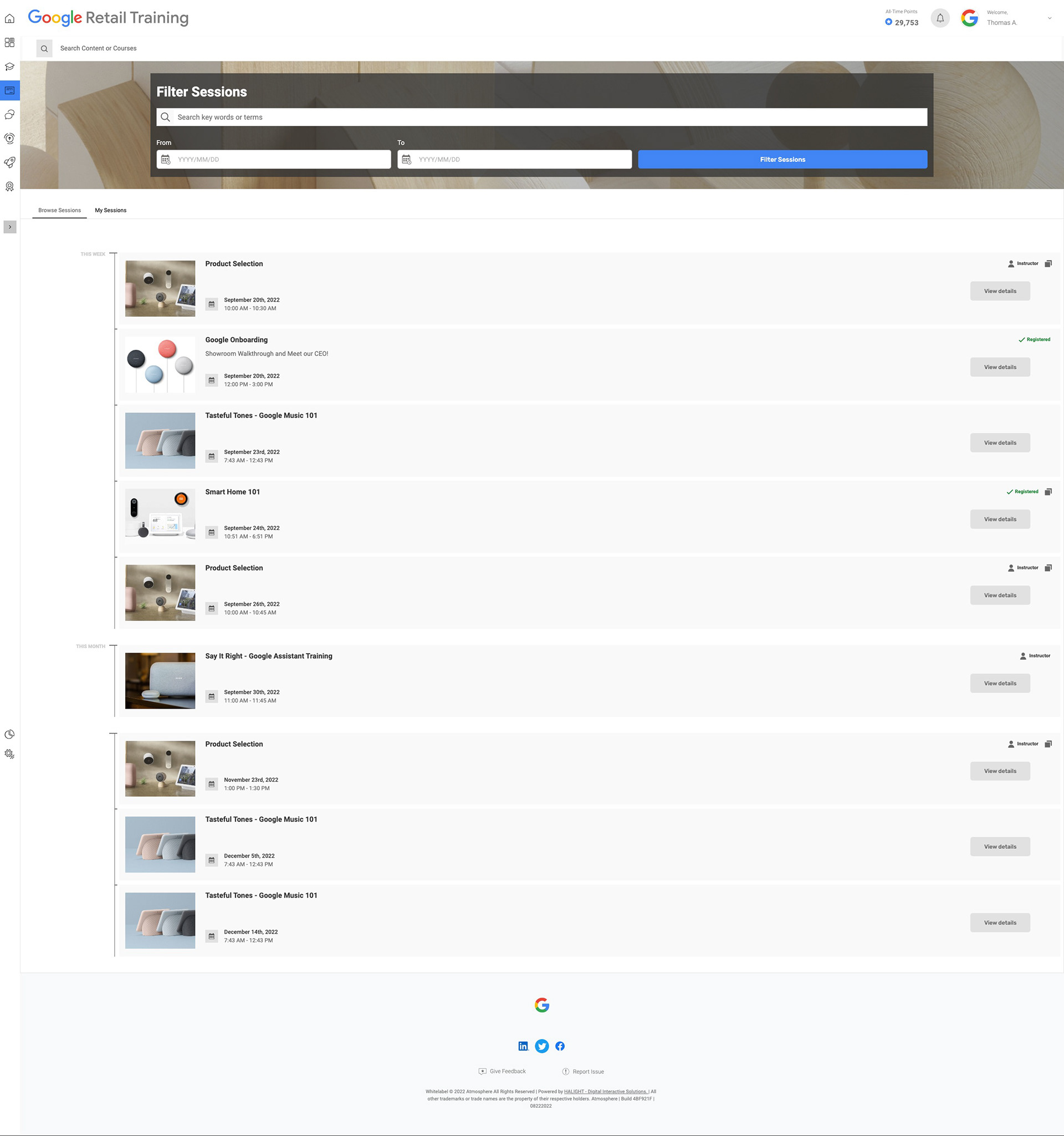Click the Home icon in sidebar
The height and width of the screenshot is (1136, 1064).
pos(10,19)
